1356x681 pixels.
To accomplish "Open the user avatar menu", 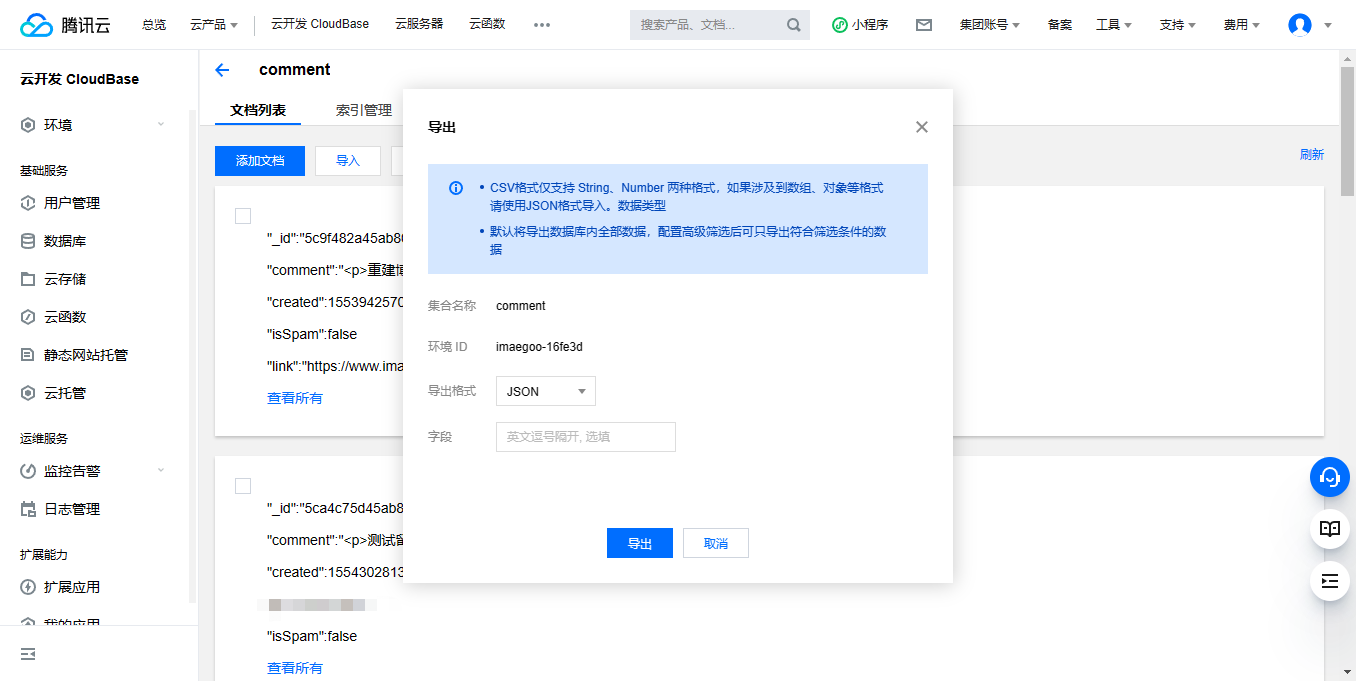I will click(1300, 25).
